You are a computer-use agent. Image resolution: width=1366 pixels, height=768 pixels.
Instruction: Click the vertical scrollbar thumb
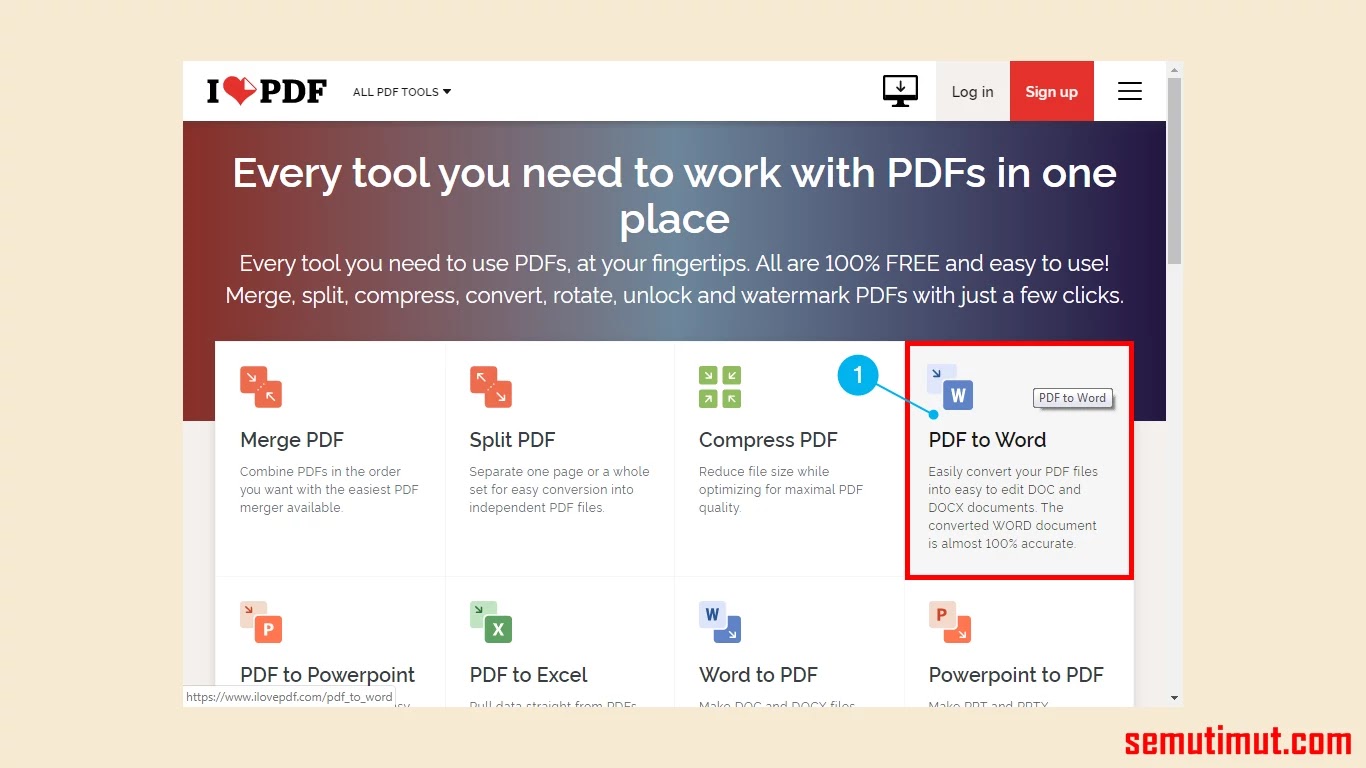coord(1174,171)
